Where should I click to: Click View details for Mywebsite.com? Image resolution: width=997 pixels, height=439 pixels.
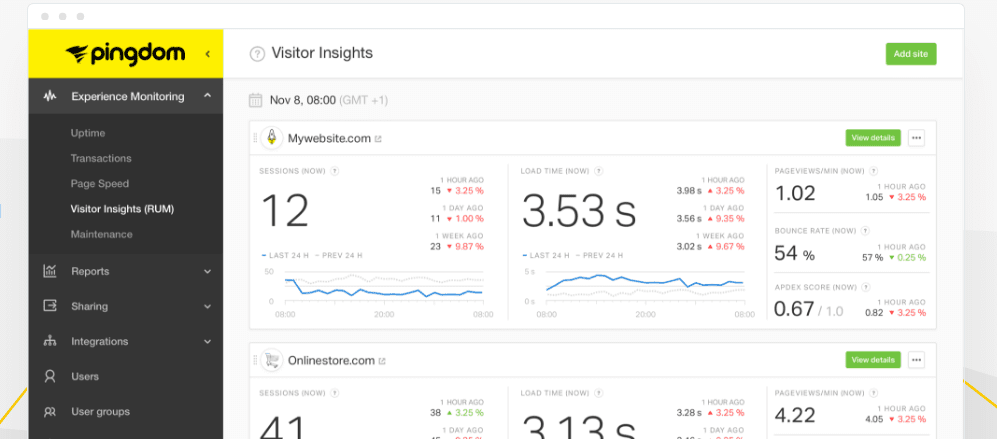click(873, 137)
